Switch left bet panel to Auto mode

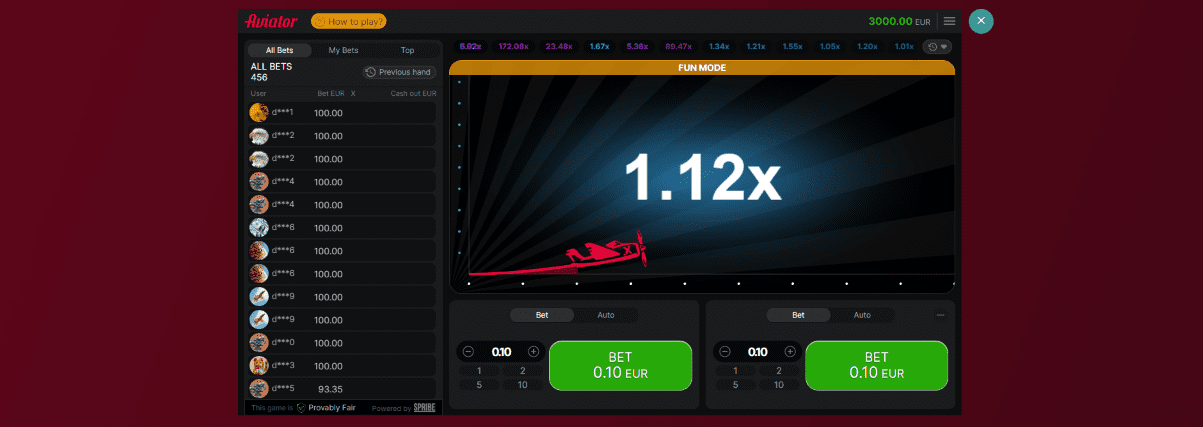pos(606,315)
